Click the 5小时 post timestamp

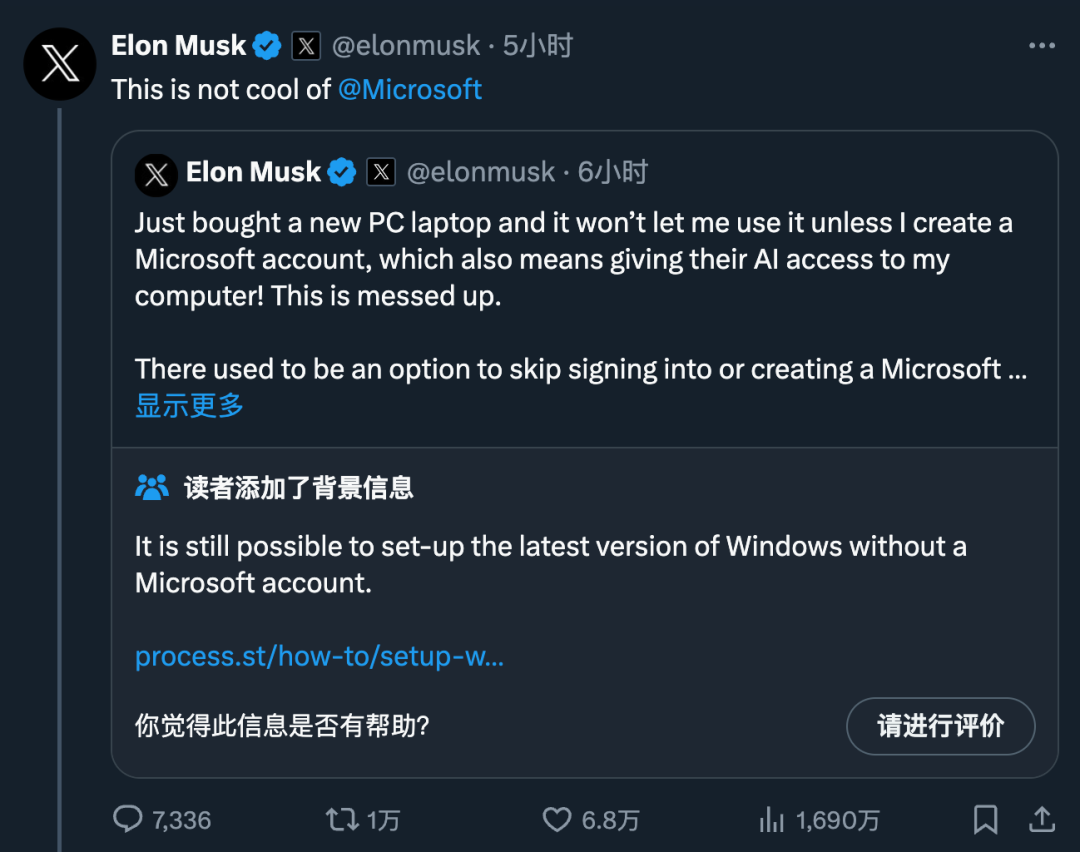(x=538, y=46)
